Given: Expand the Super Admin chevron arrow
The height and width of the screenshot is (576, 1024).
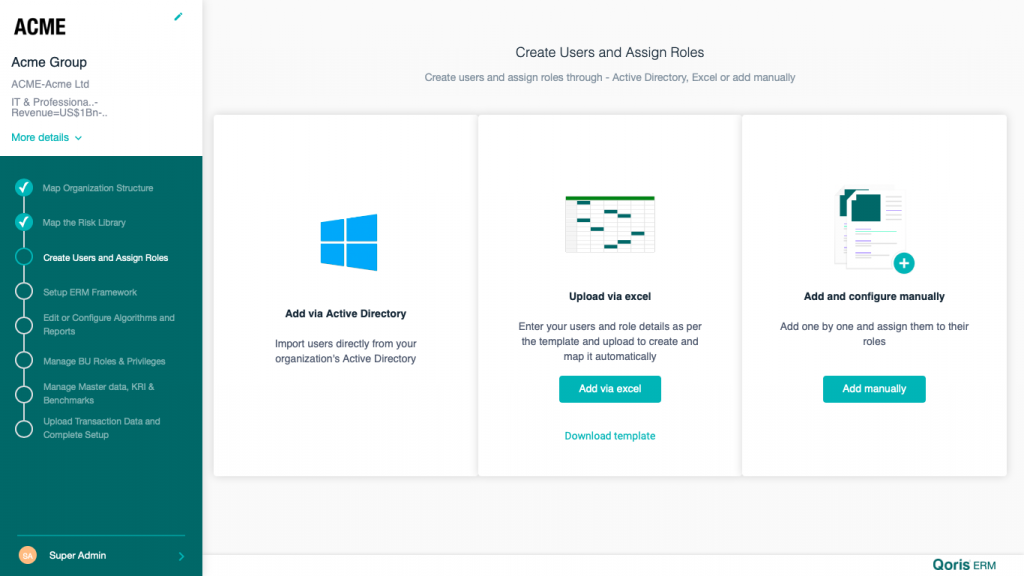Looking at the screenshot, I should point(181,556).
